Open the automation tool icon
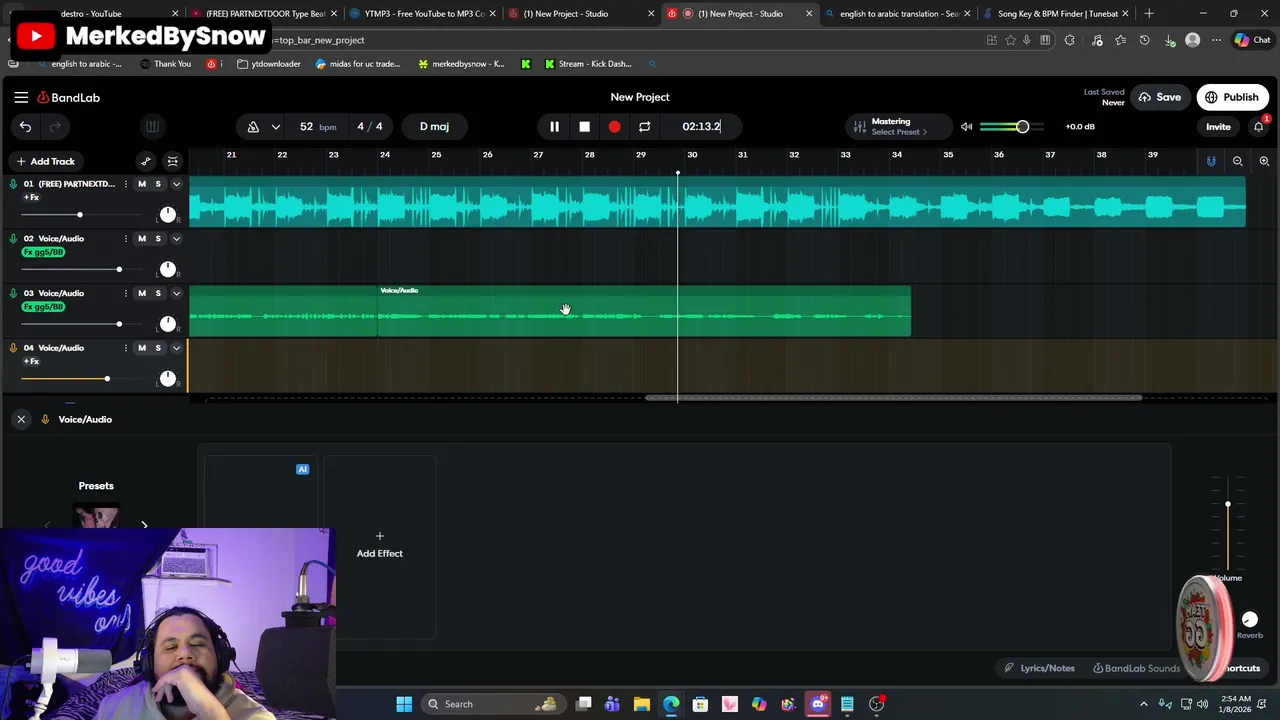1280x720 pixels. (x=146, y=161)
